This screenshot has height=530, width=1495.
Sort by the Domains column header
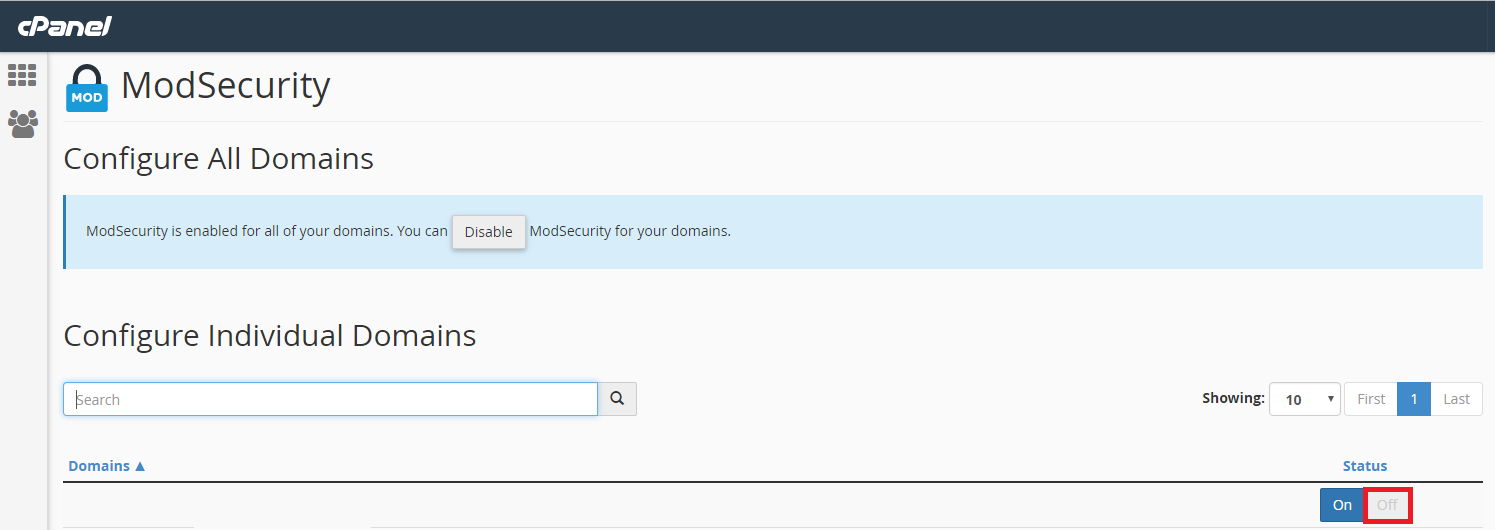coord(107,466)
